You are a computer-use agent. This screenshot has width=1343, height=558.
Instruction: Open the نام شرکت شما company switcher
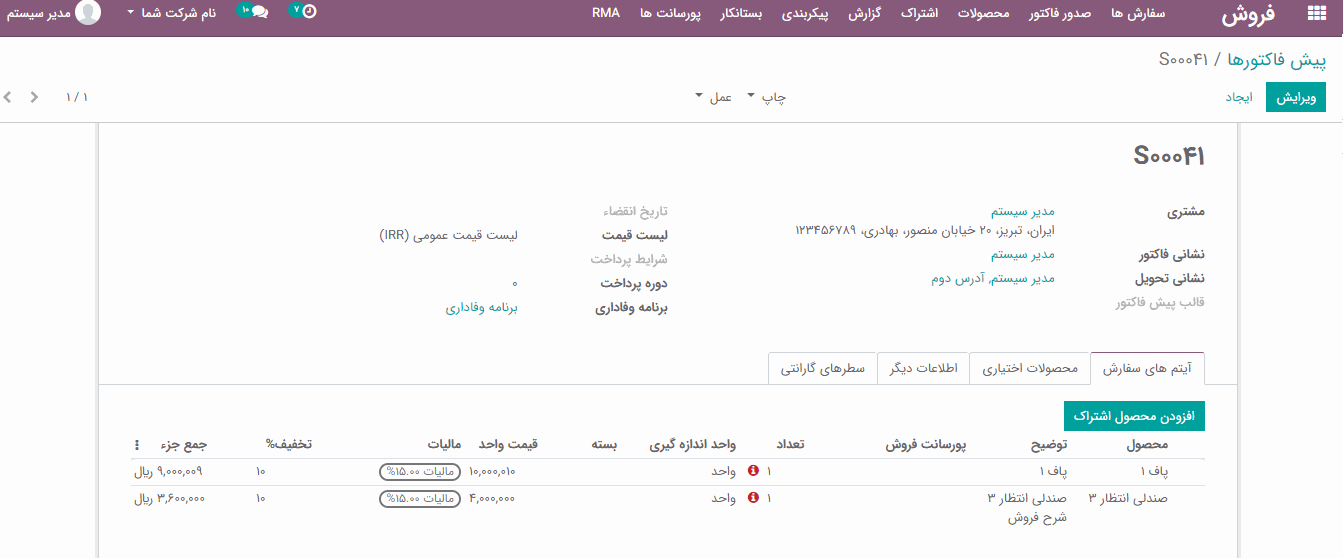(x=172, y=13)
